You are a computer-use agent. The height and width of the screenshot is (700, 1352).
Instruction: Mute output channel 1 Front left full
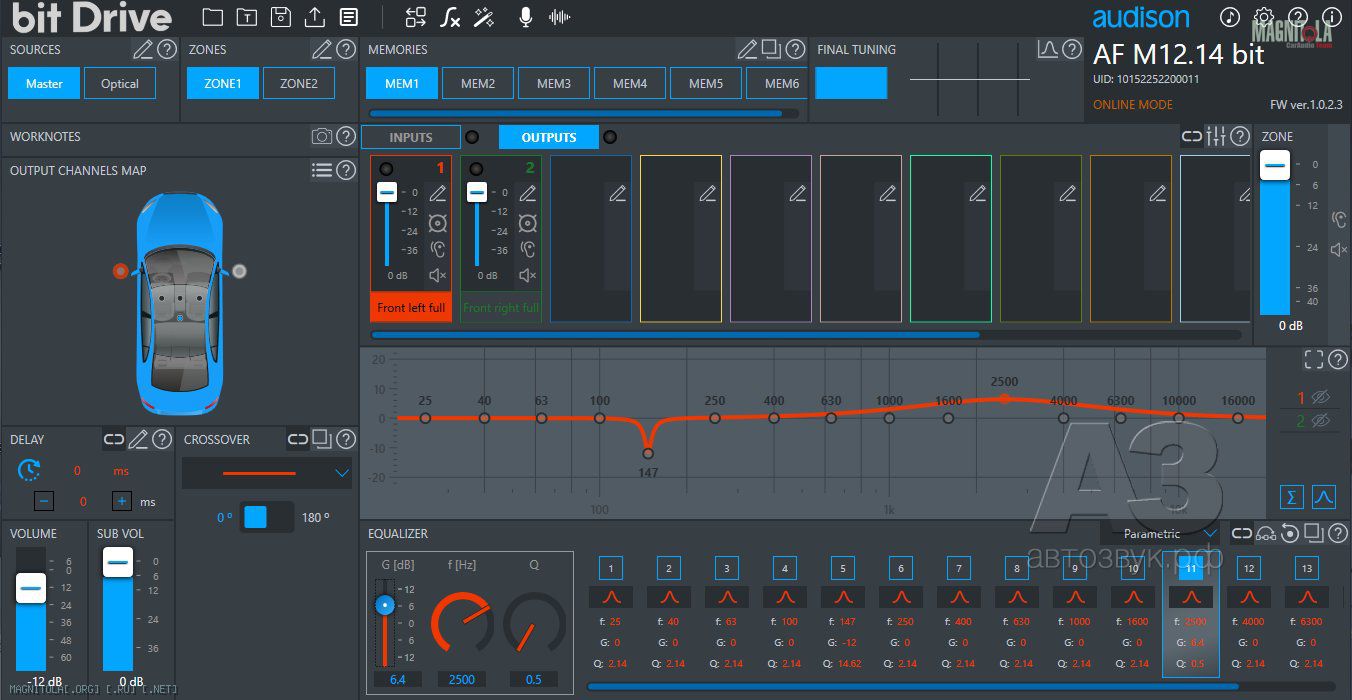click(437, 275)
